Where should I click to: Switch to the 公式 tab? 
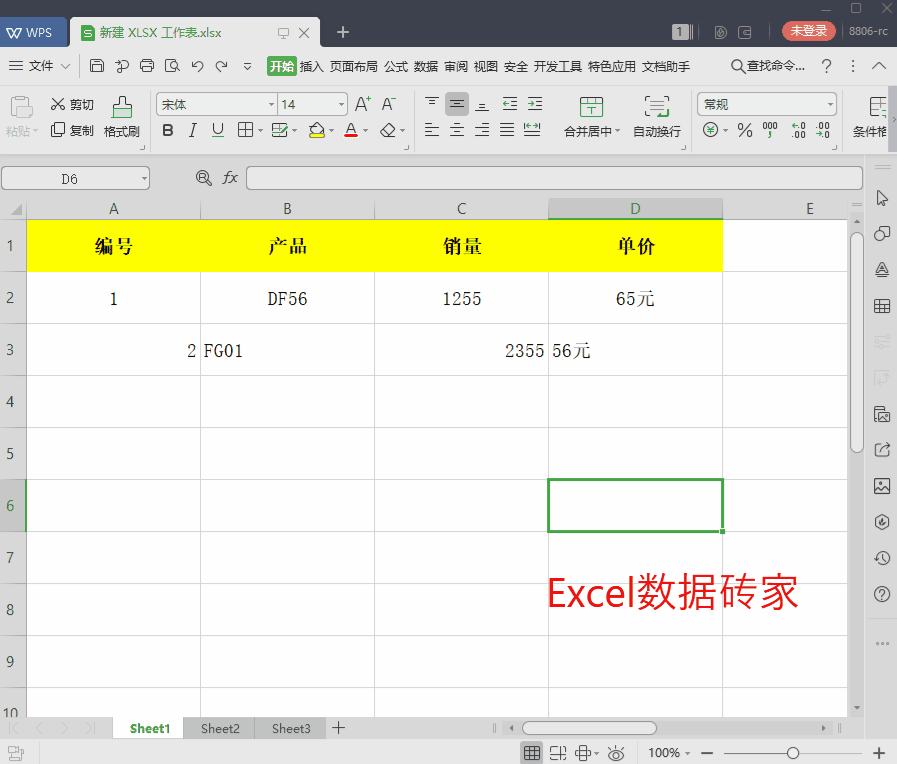(396, 66)
